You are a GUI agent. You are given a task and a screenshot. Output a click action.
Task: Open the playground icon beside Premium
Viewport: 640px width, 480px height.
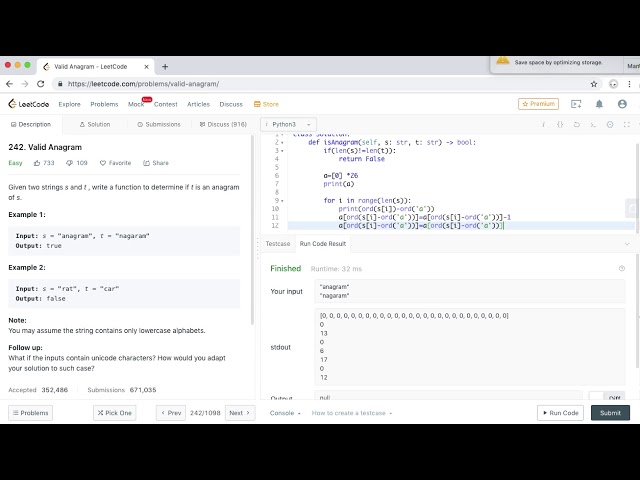[576, 104]
